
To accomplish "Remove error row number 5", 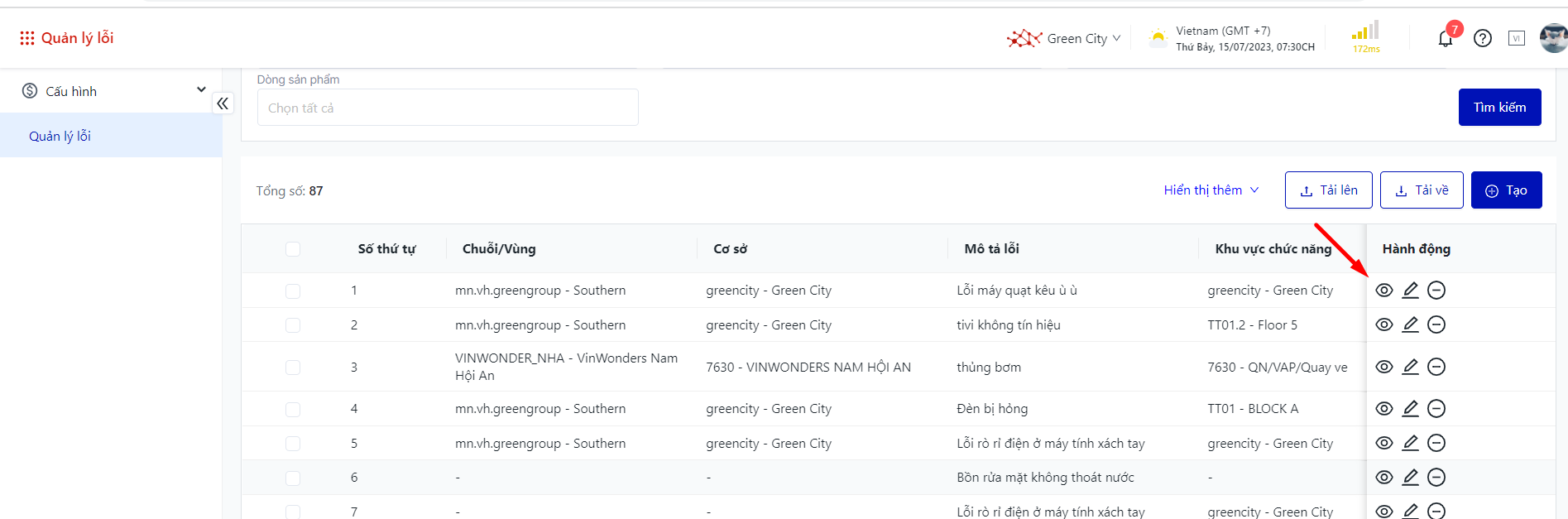I will tap(1436, 444).
